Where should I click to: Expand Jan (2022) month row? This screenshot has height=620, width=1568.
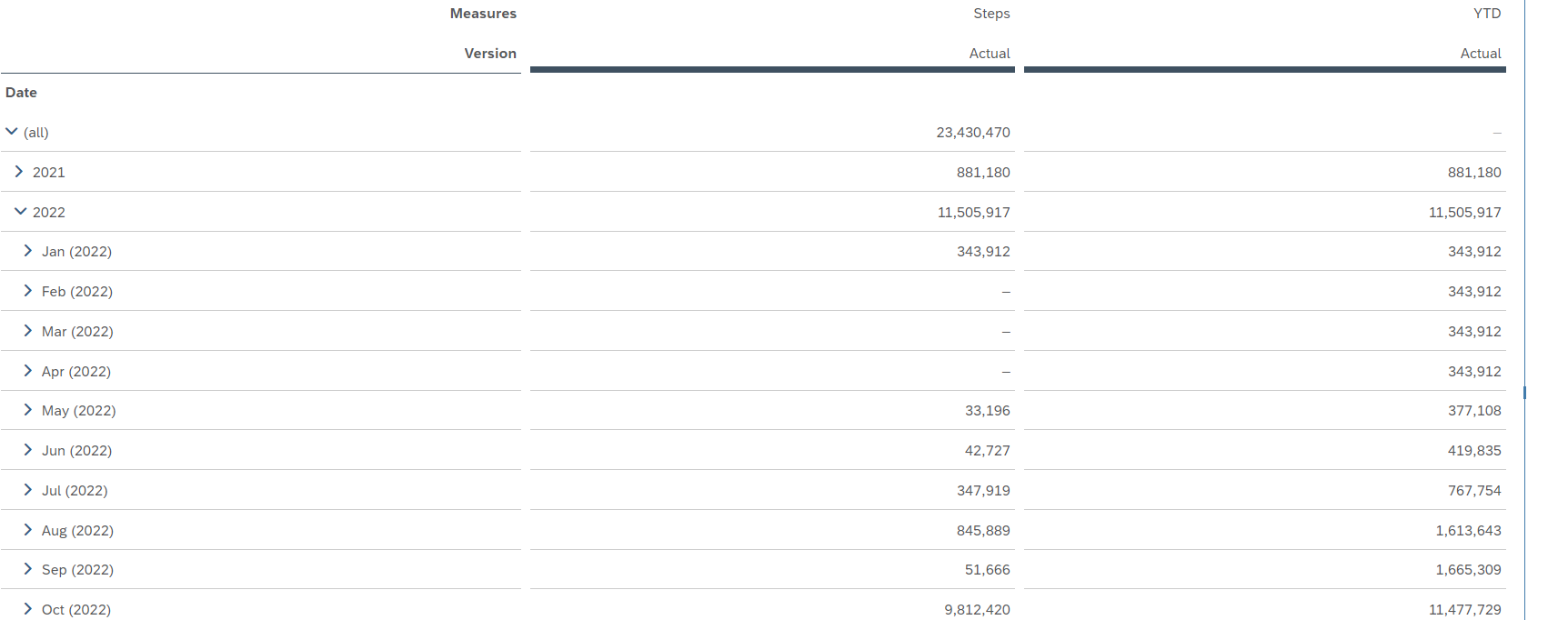28,251
